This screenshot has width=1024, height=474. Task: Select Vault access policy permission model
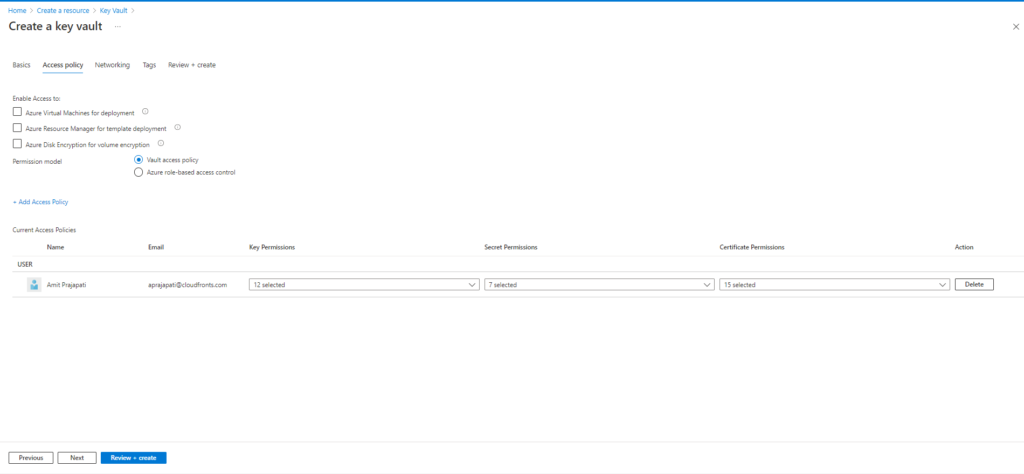click(x=138, y=160)
